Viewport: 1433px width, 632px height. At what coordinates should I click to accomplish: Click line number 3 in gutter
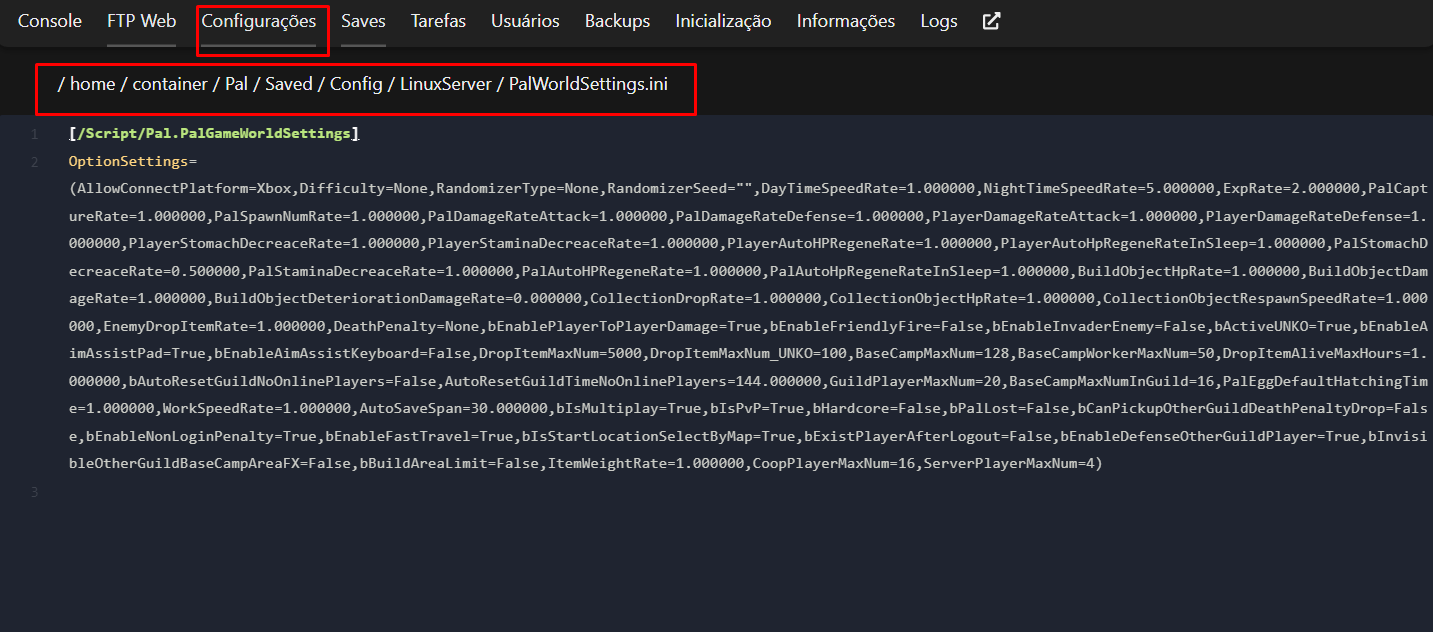coord(34,492)
